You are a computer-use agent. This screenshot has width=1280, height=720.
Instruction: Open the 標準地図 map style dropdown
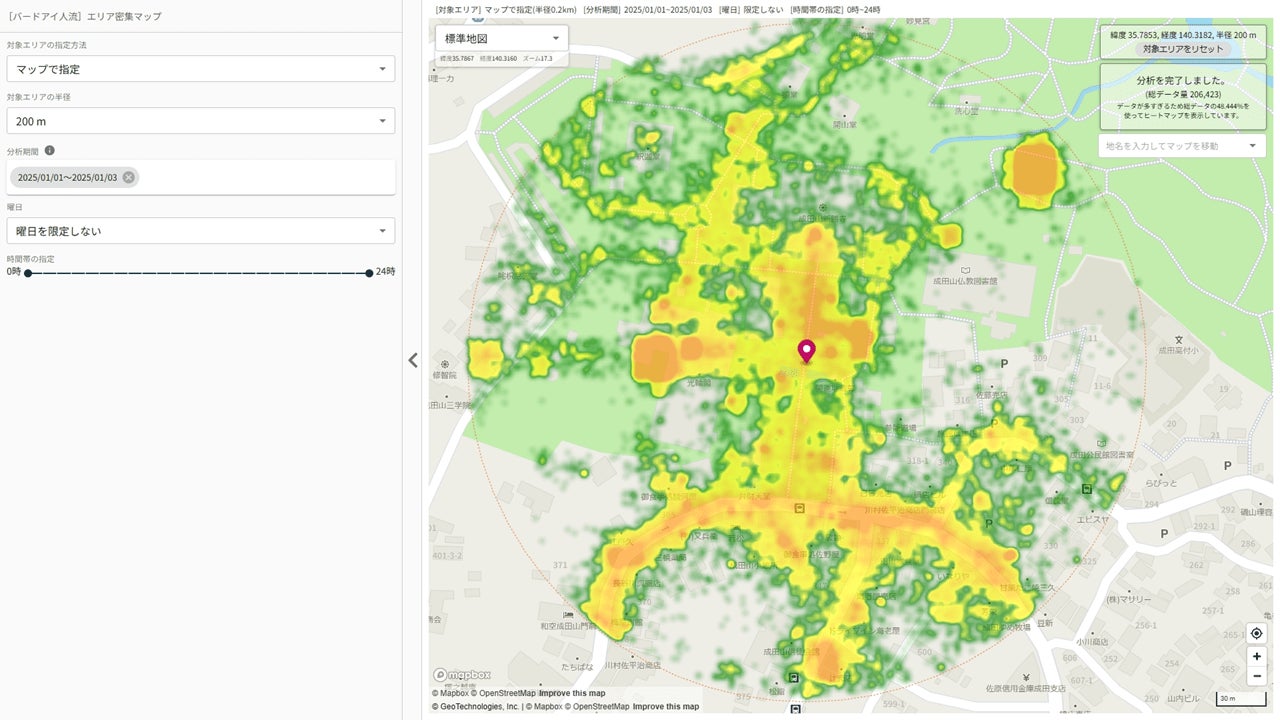coord(501,38)
